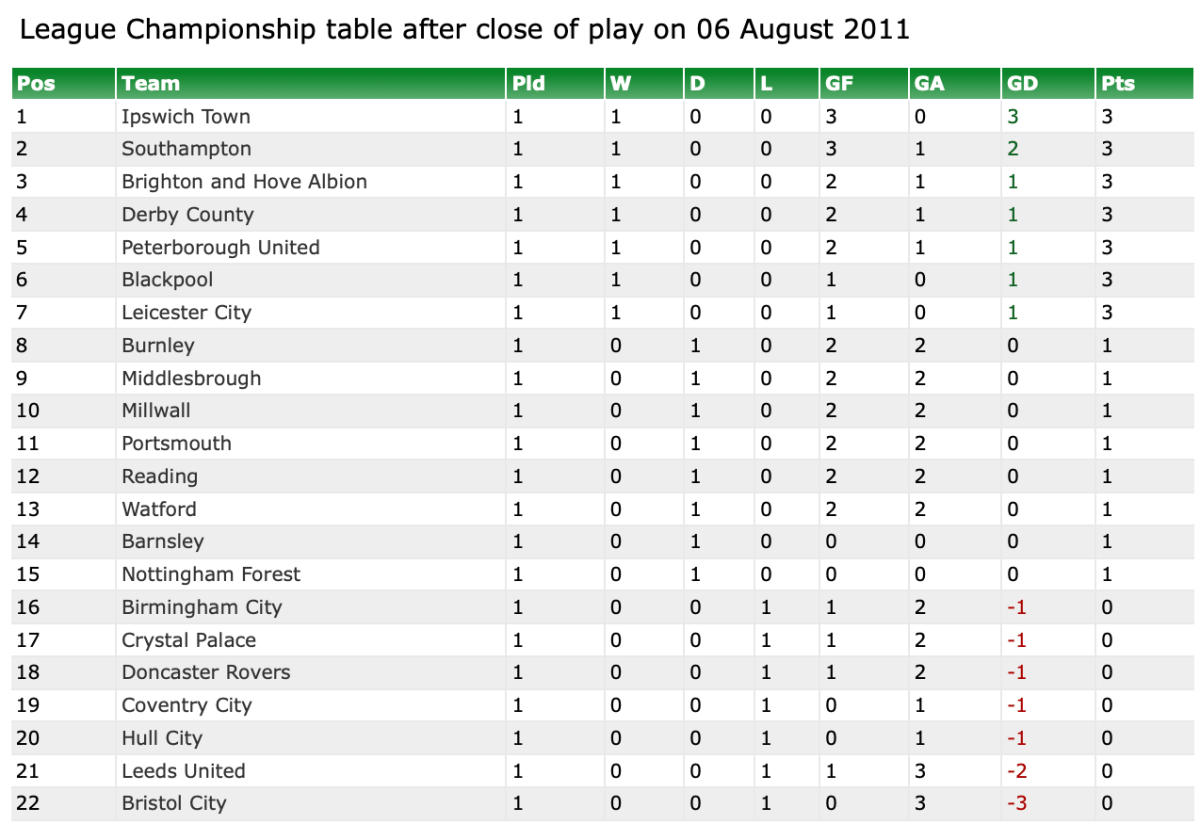Click Leicester City team entry
Screen dimensions: 1200x840
(x=186, y=313)
